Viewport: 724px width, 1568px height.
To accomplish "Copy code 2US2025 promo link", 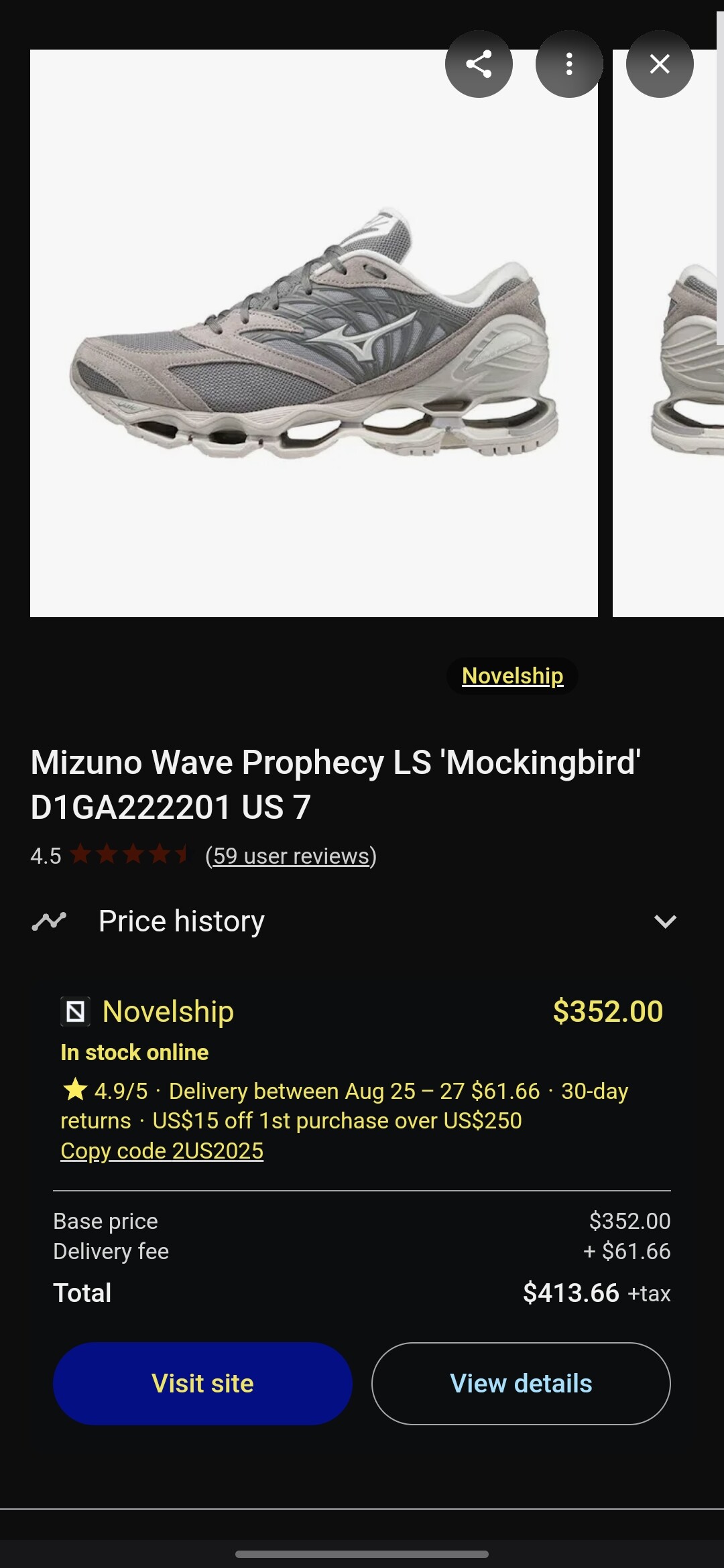I will pos(162,1151).
